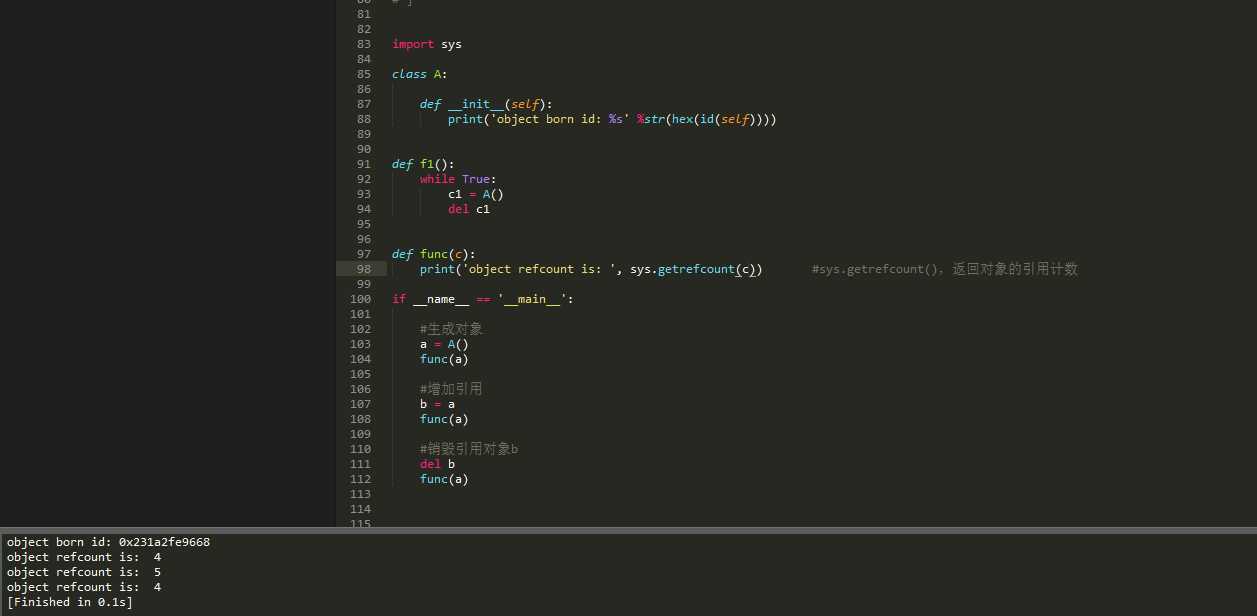Click gutter line number 107
1257x616 pixels.
pos(360,404)
